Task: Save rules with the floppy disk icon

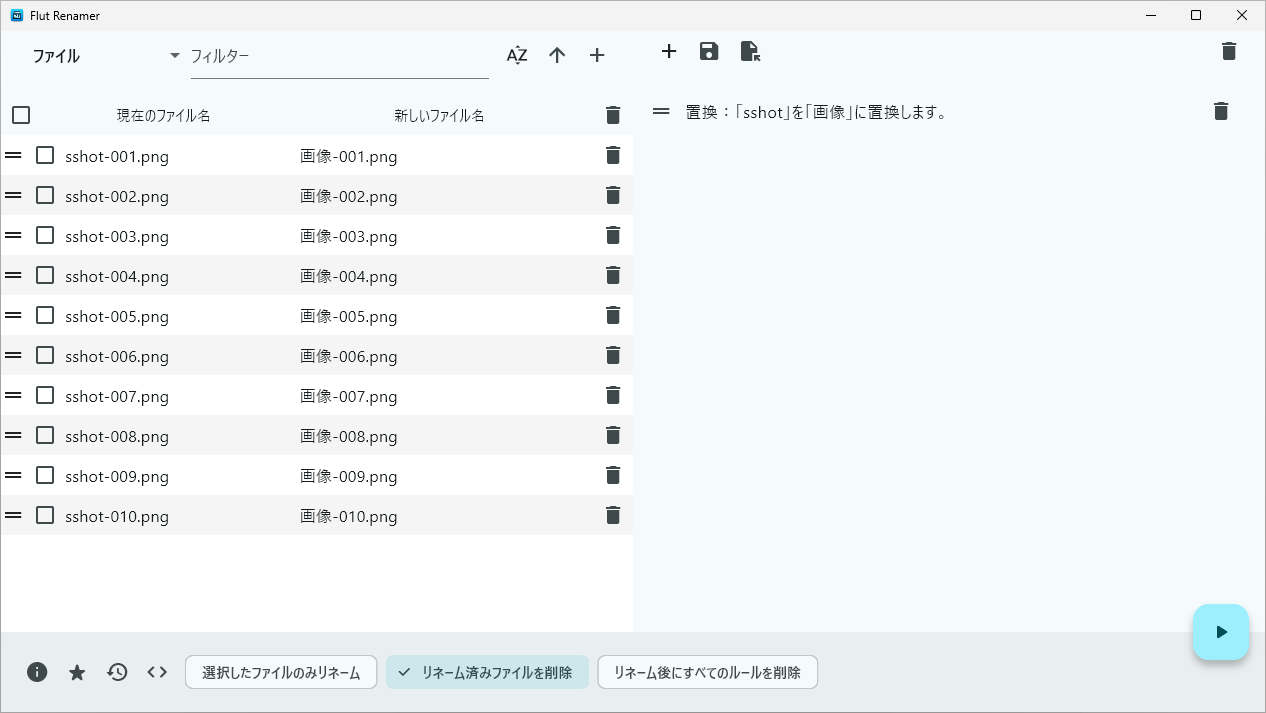Action: [709, 51]
